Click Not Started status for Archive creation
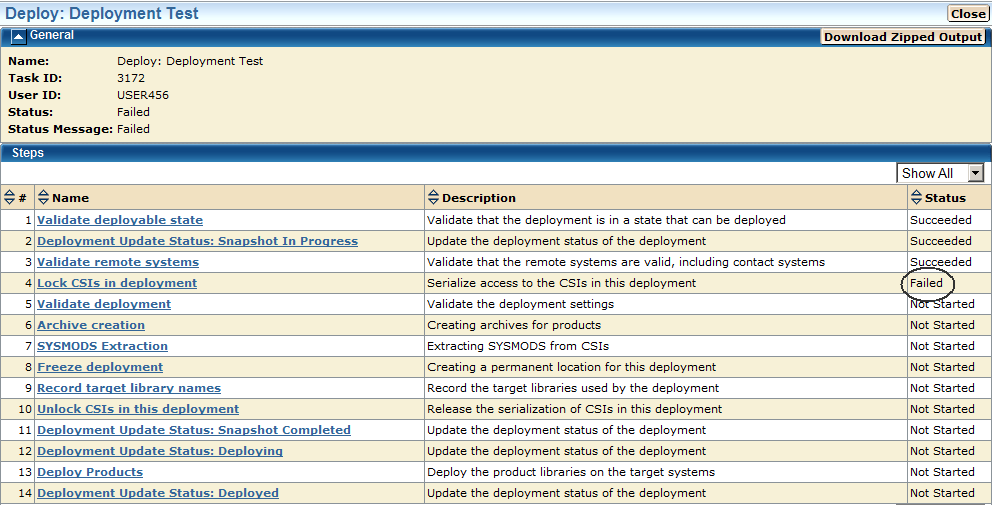The width and height of the screenshot is (993, 505). (x=942, y=324)
